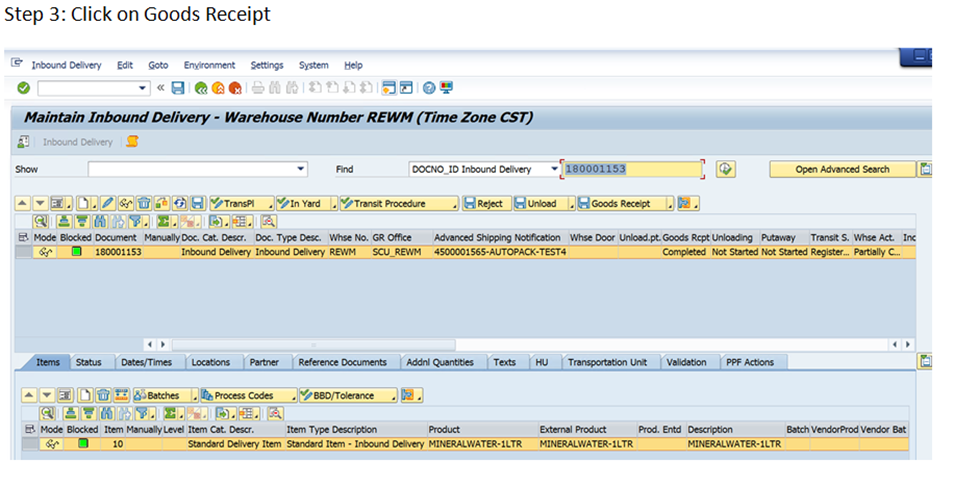The height and width of the screenshot is (486, 954).
Task: Click the Details magnifier icon above the delivery table
Action: pos(41,221)
